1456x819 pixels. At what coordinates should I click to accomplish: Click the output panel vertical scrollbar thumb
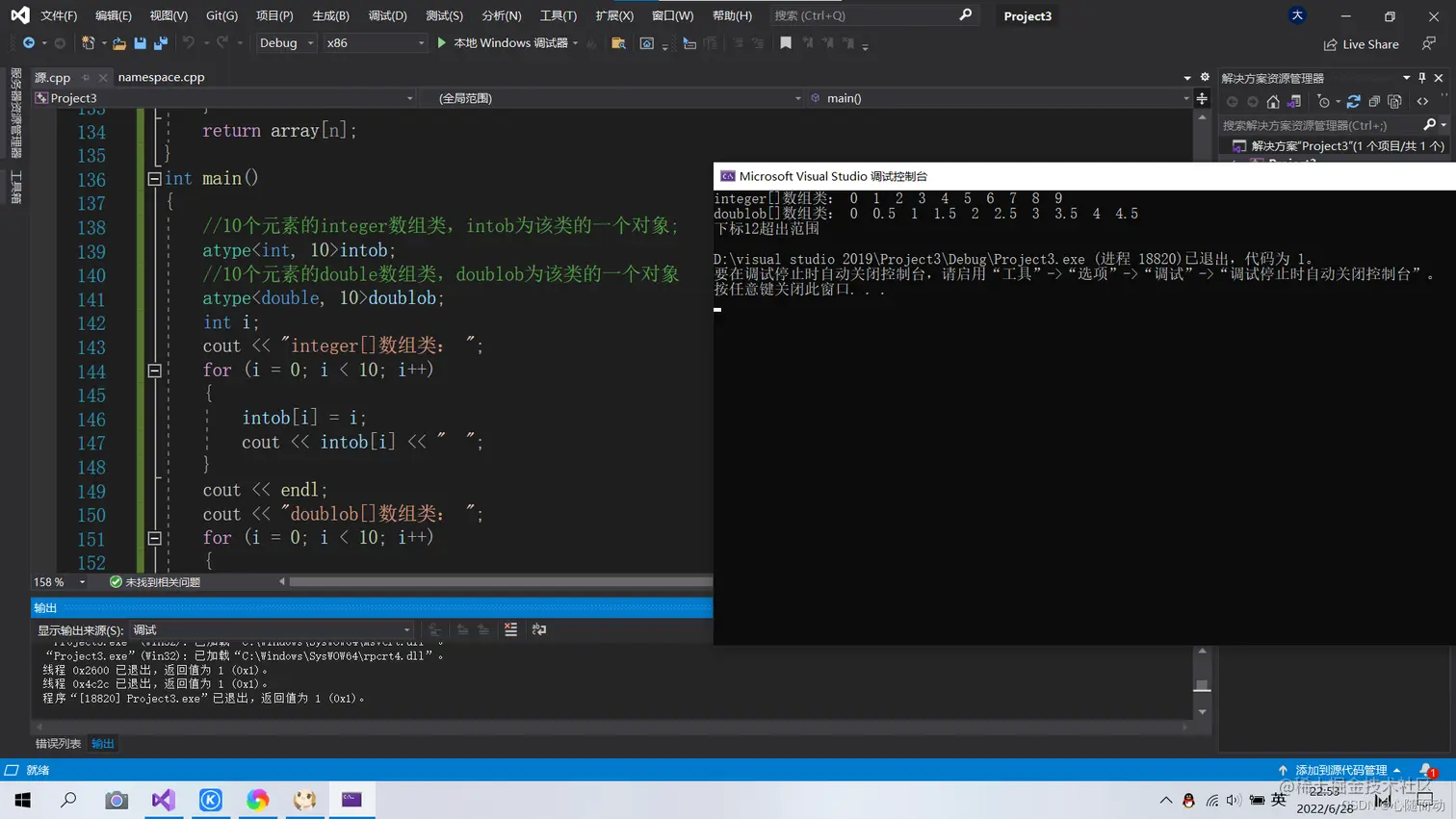(1202, 685)
